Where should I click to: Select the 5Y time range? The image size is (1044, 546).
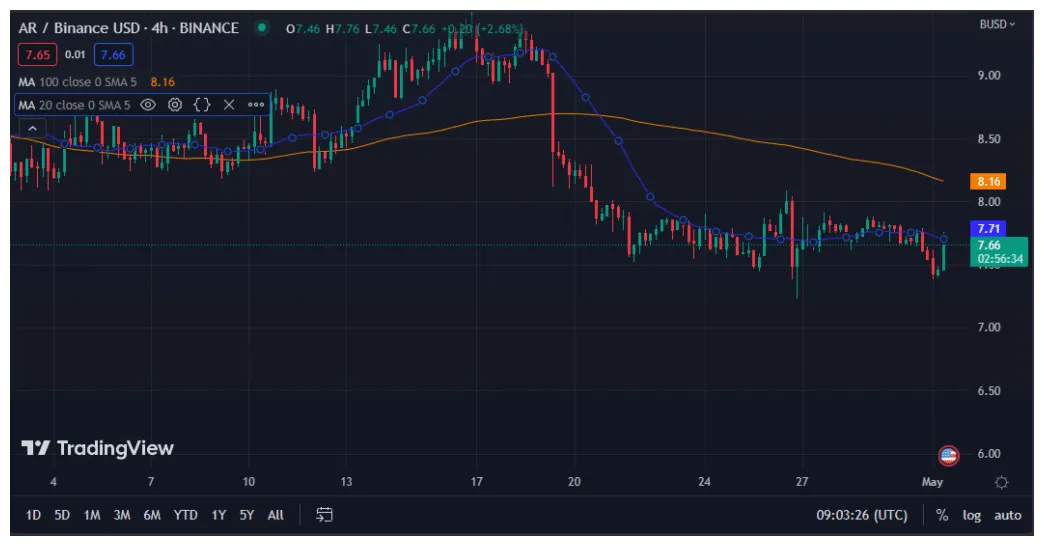246,515
